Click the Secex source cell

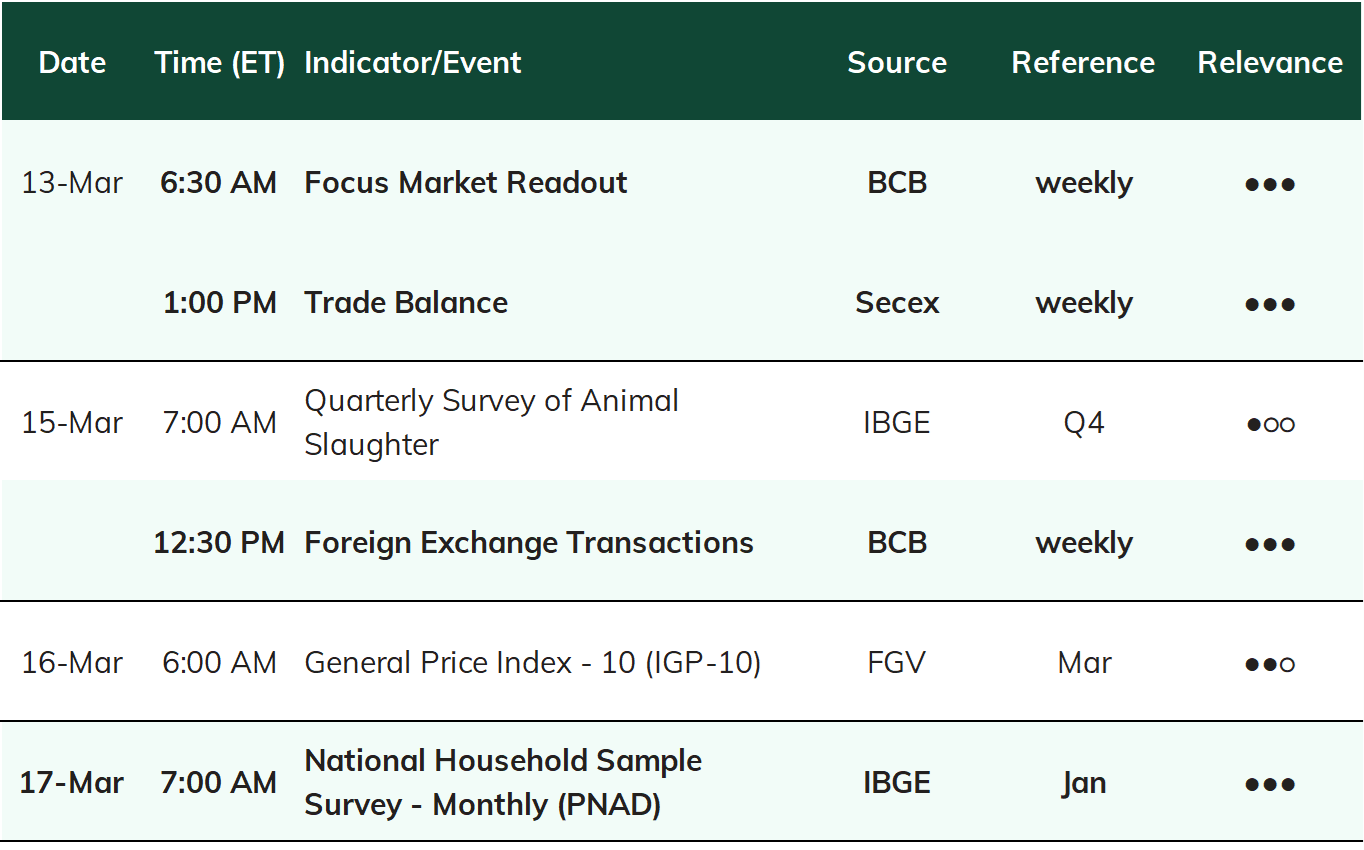click(897, 302)
